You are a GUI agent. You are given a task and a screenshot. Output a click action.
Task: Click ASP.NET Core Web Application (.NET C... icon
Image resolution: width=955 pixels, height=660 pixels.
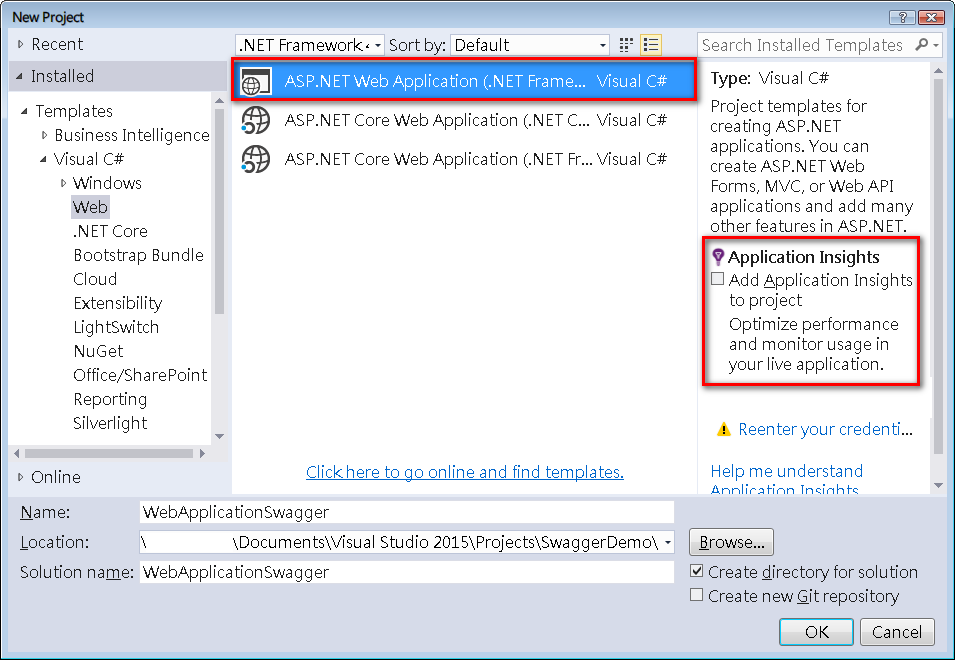coord(256,121)
